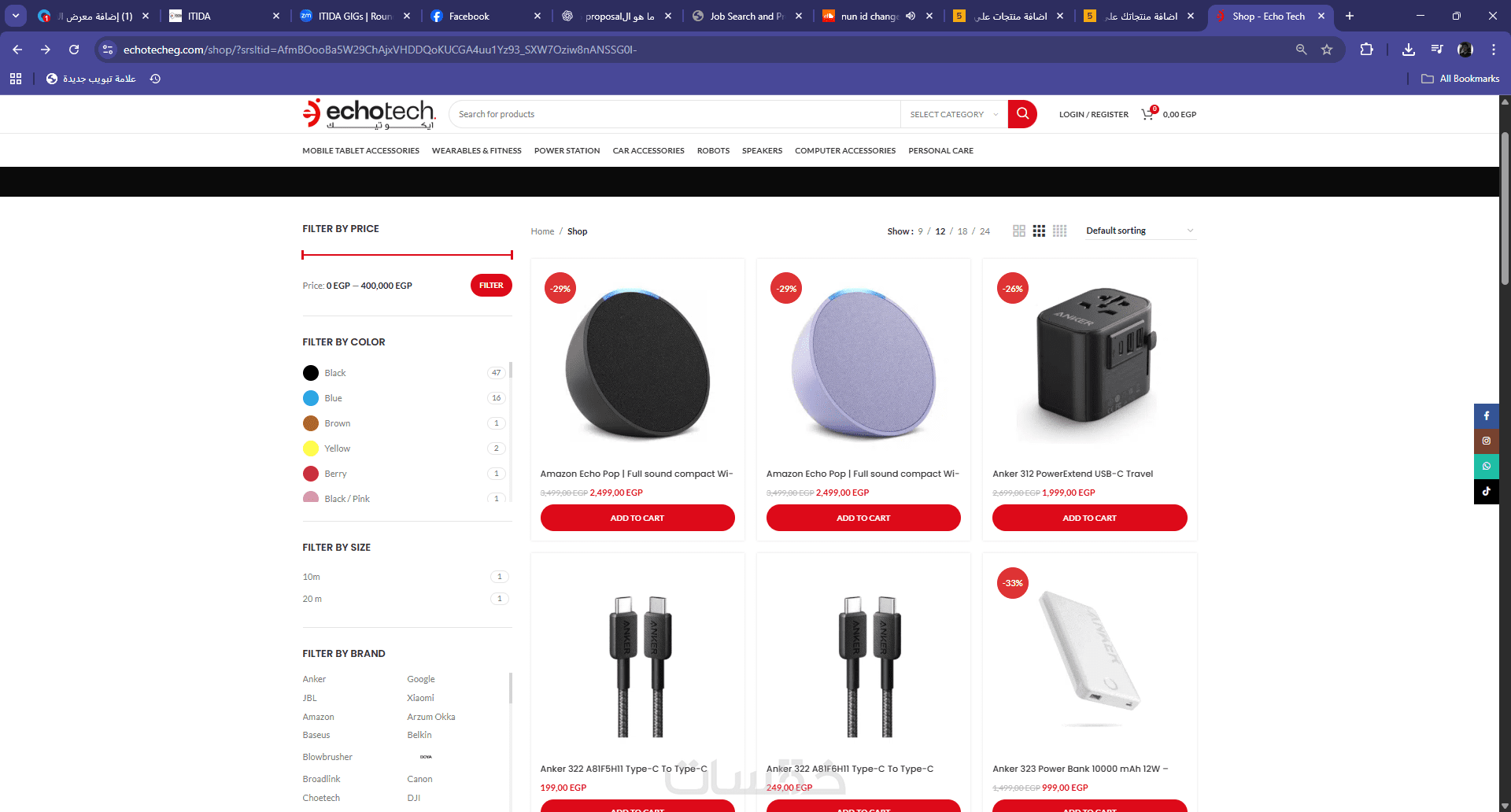Click the price slider maximum handle
Screen dimensions: 1511x812
point(512,255)
